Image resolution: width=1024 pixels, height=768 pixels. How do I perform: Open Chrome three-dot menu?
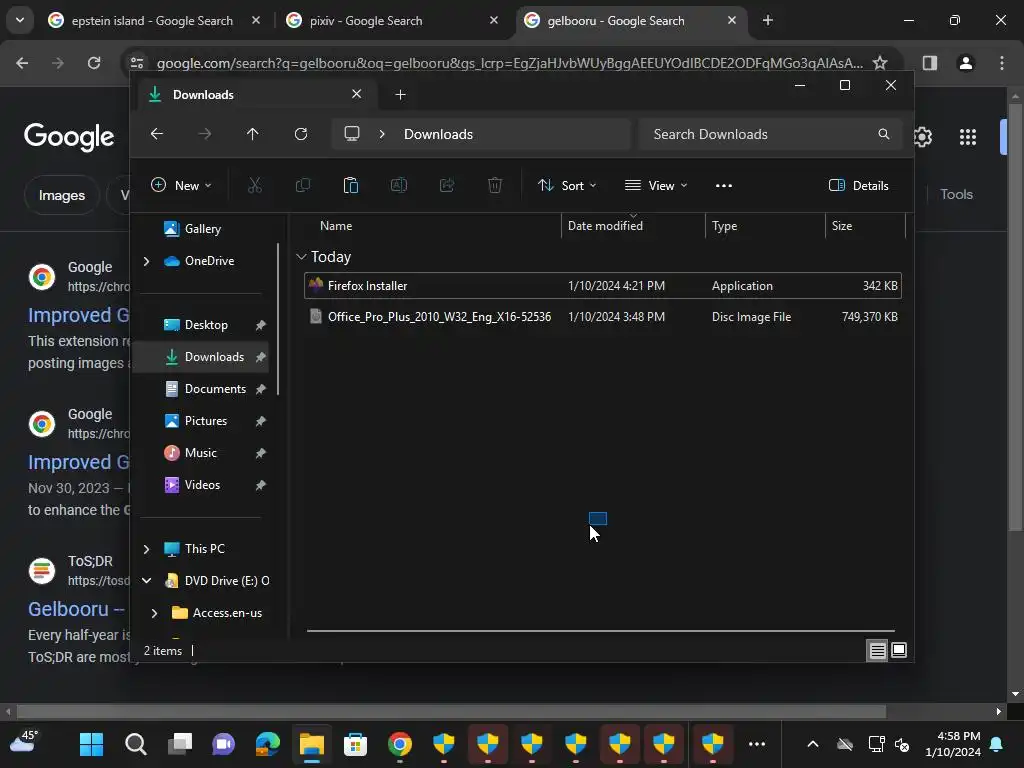[1001, 63]
